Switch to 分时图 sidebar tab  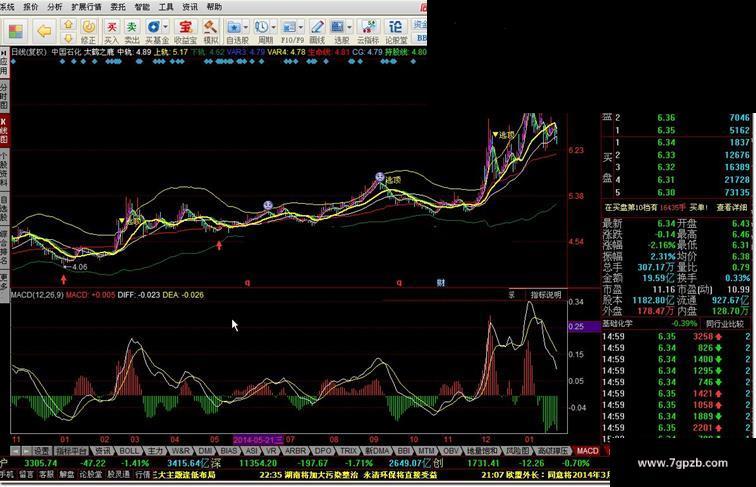(4, 96)
